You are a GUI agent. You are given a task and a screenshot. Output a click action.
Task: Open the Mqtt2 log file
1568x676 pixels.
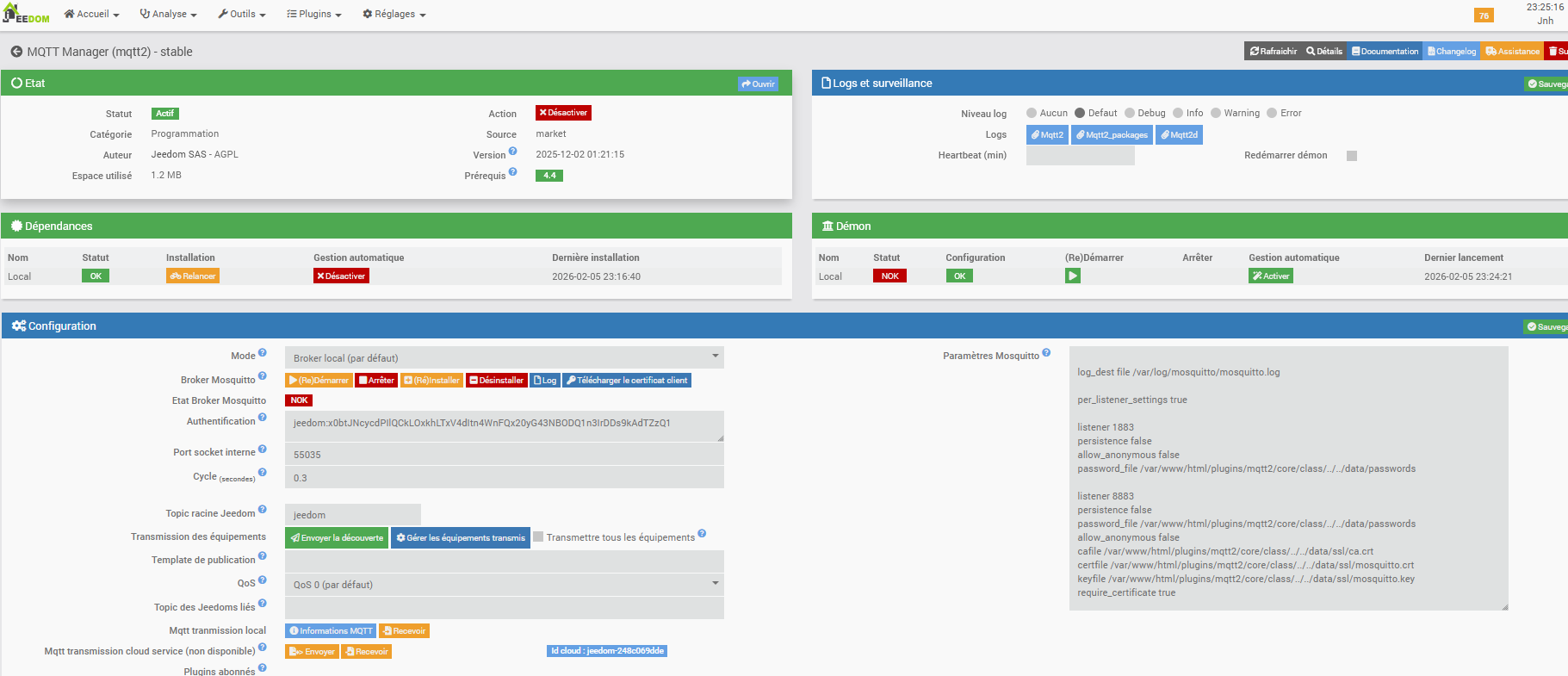pos(1047,134)
